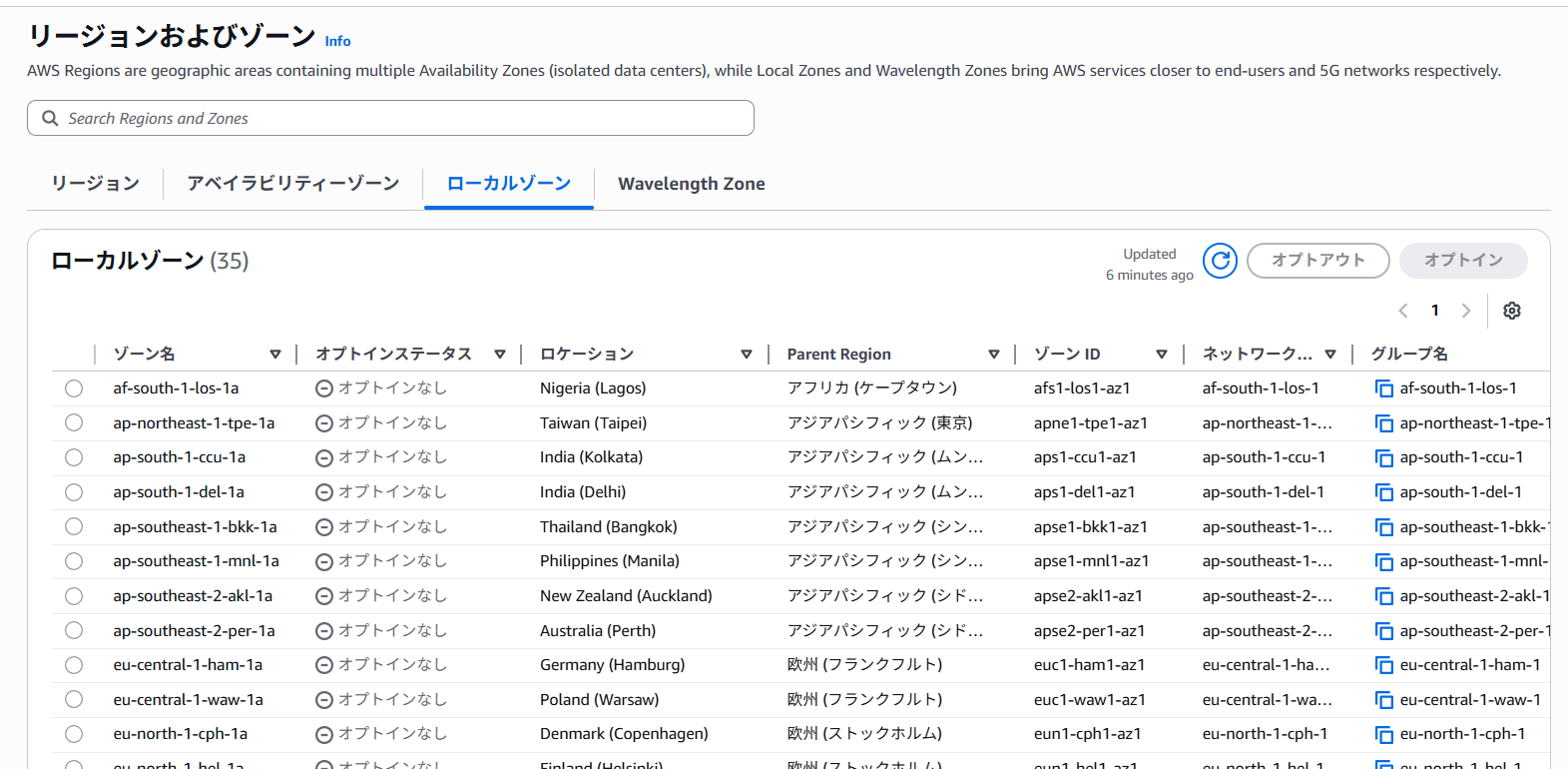
Task: Click parent region 欧州 (ストックホルム) for Copenhagen
Action: pos(864,734)
